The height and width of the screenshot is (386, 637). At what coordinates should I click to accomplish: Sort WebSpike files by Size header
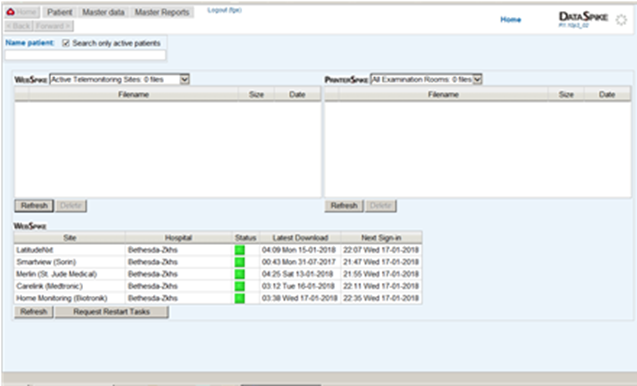coord(256,95)
